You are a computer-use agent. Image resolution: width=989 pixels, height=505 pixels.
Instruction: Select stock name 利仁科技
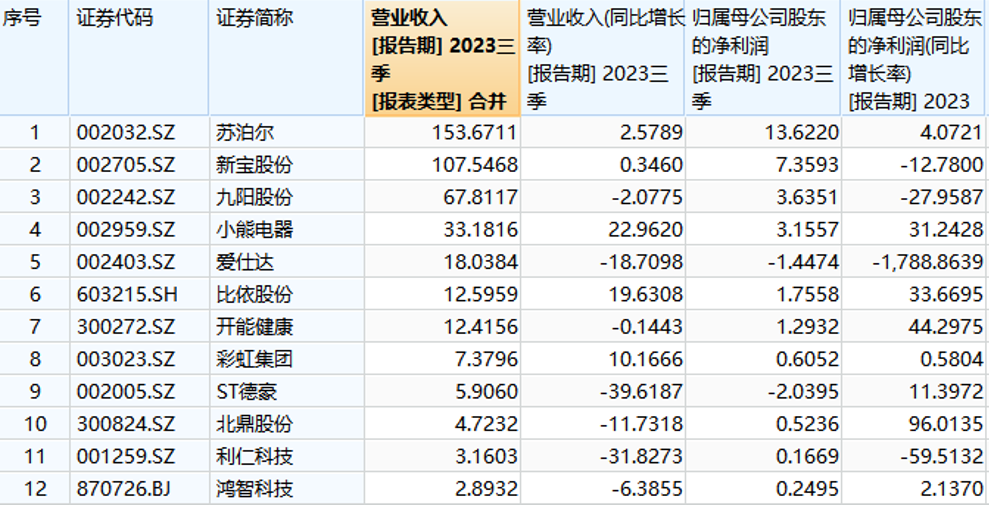(255, 456)
